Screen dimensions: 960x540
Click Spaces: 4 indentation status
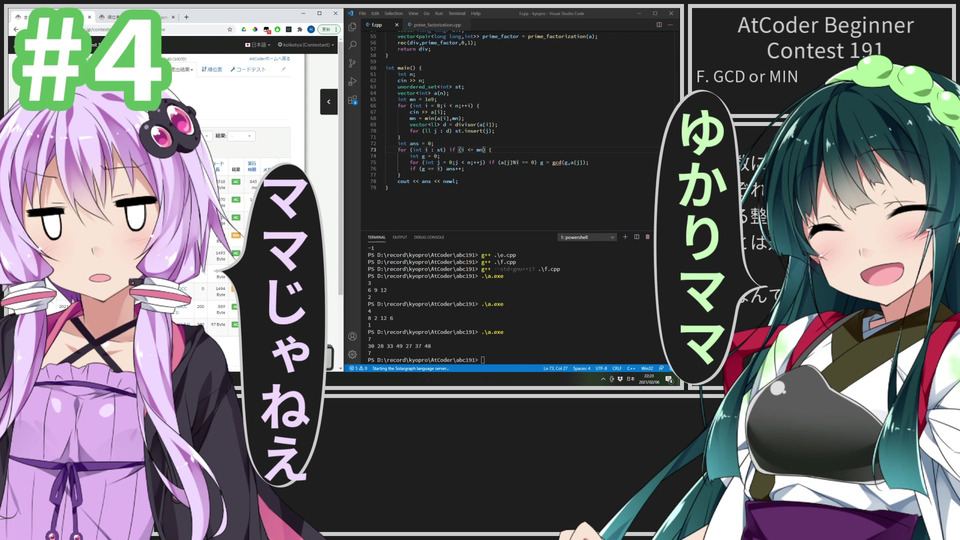(582, 369)
